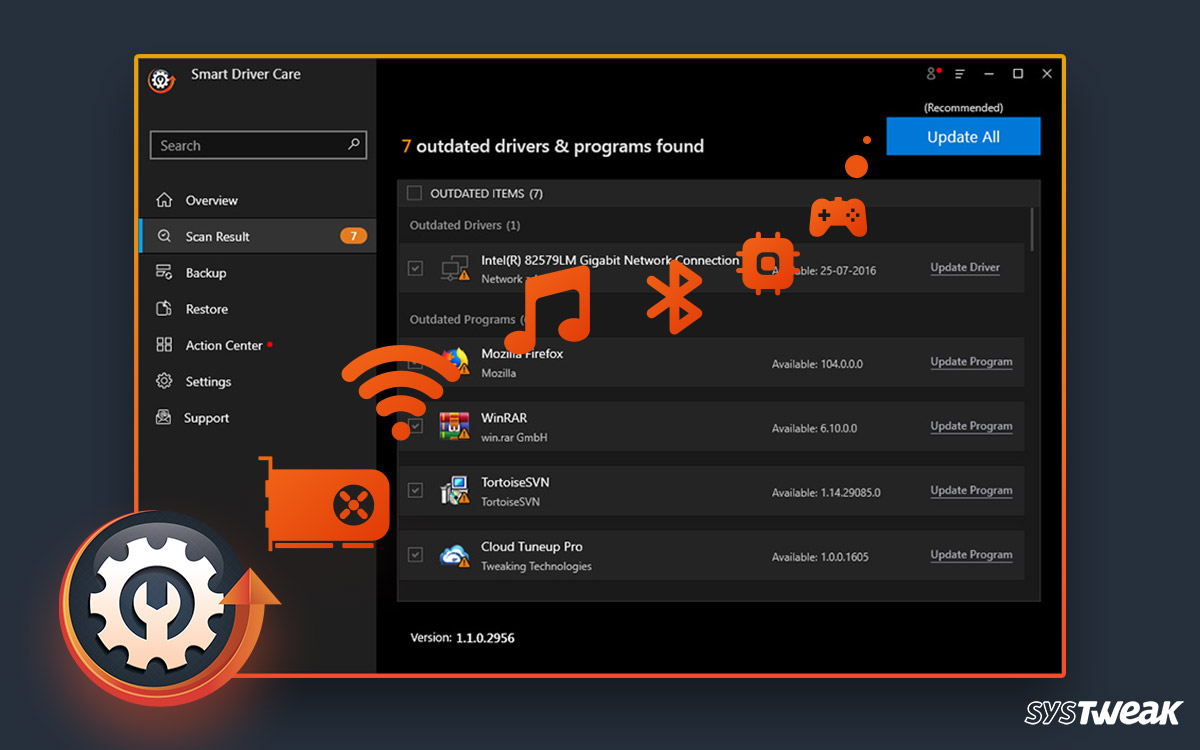Click the Smart Driver Care logo icon
Image resolution: width=1200 pixels, height=750 pixels.
[x=161, y=79]
